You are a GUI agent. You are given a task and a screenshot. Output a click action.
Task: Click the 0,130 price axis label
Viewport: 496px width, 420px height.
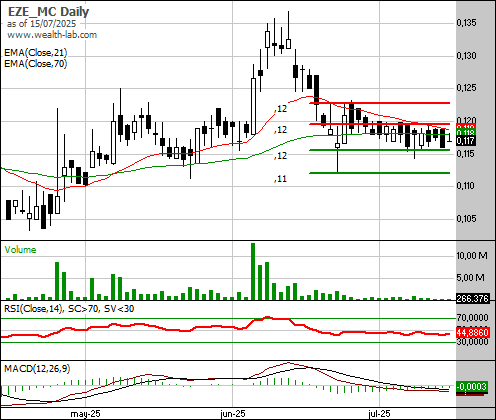click(x=466, y=55)
